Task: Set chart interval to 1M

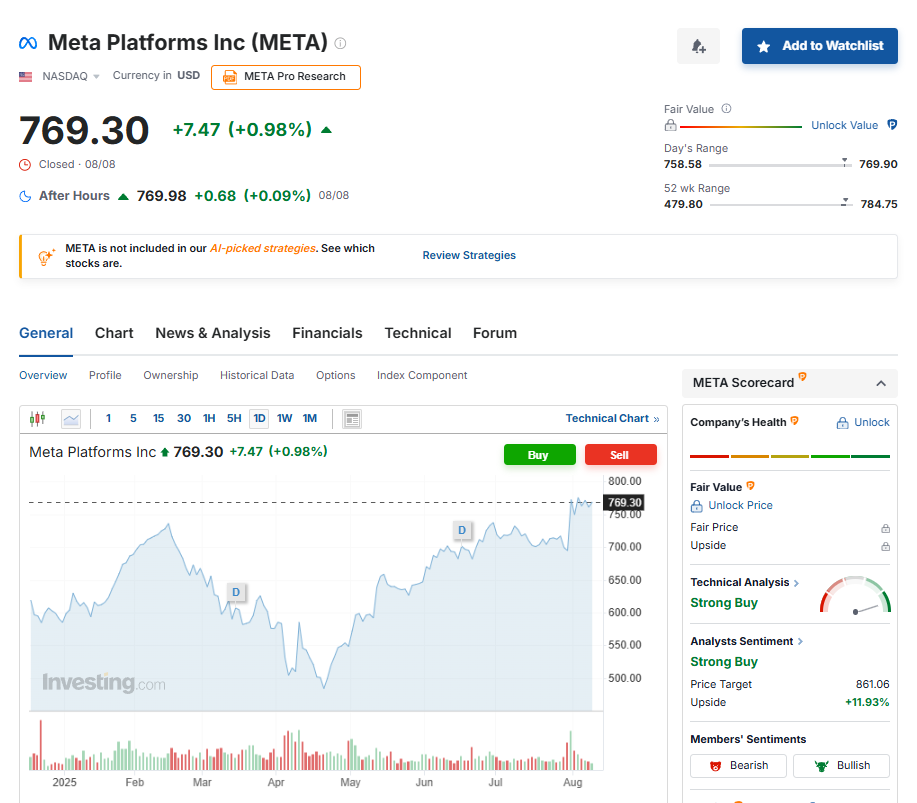Action: [309, 419]
